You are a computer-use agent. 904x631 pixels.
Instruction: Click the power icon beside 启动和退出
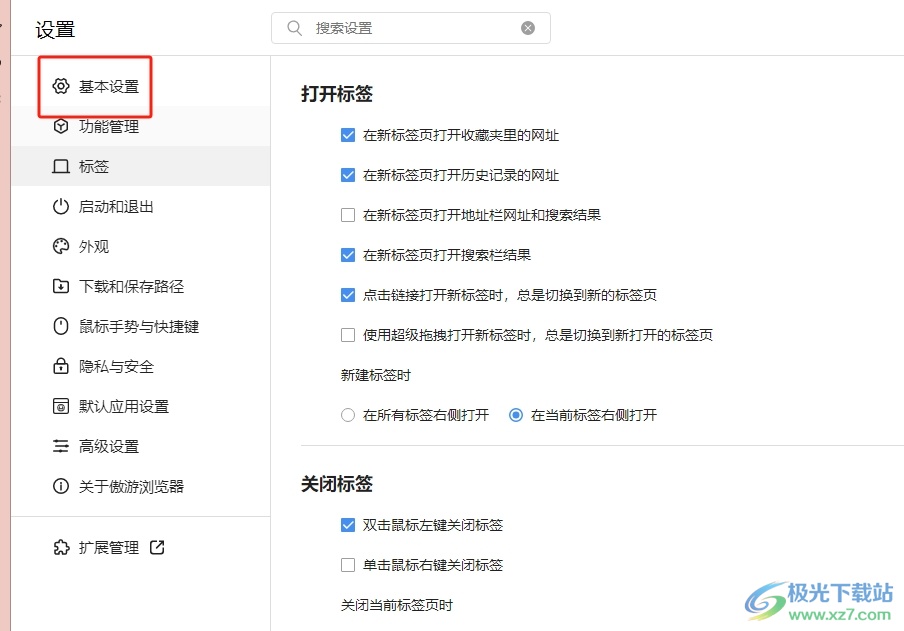click(61, 206)
